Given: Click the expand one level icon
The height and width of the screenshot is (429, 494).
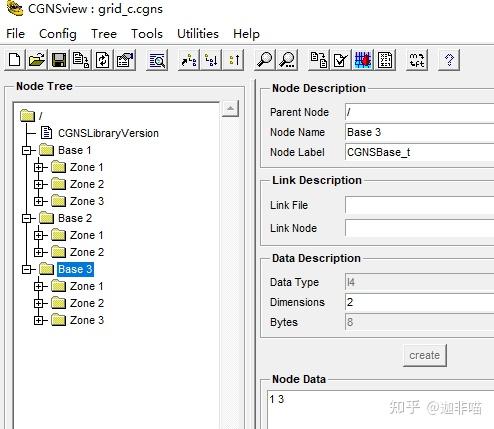Looking at the screenshot, I should [211, 60].
